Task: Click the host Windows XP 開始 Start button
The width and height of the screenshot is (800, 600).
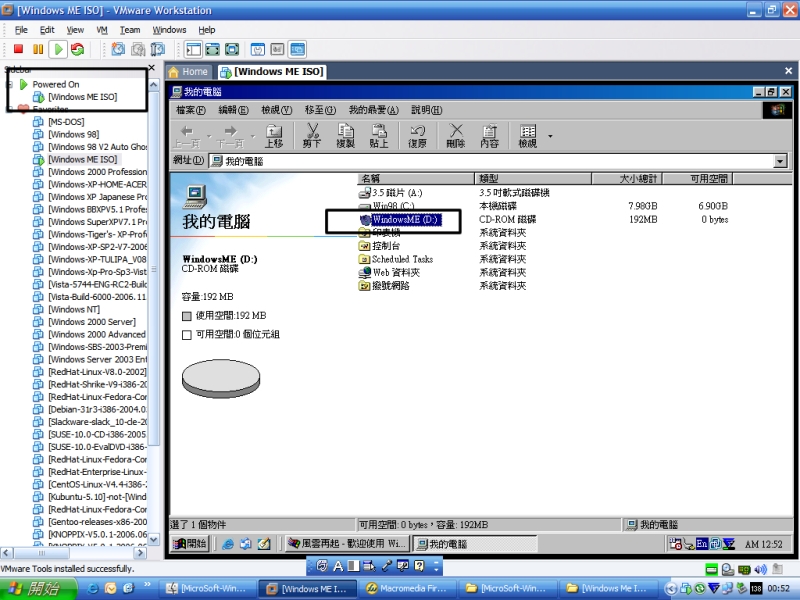Action: (x=38, y=589)
